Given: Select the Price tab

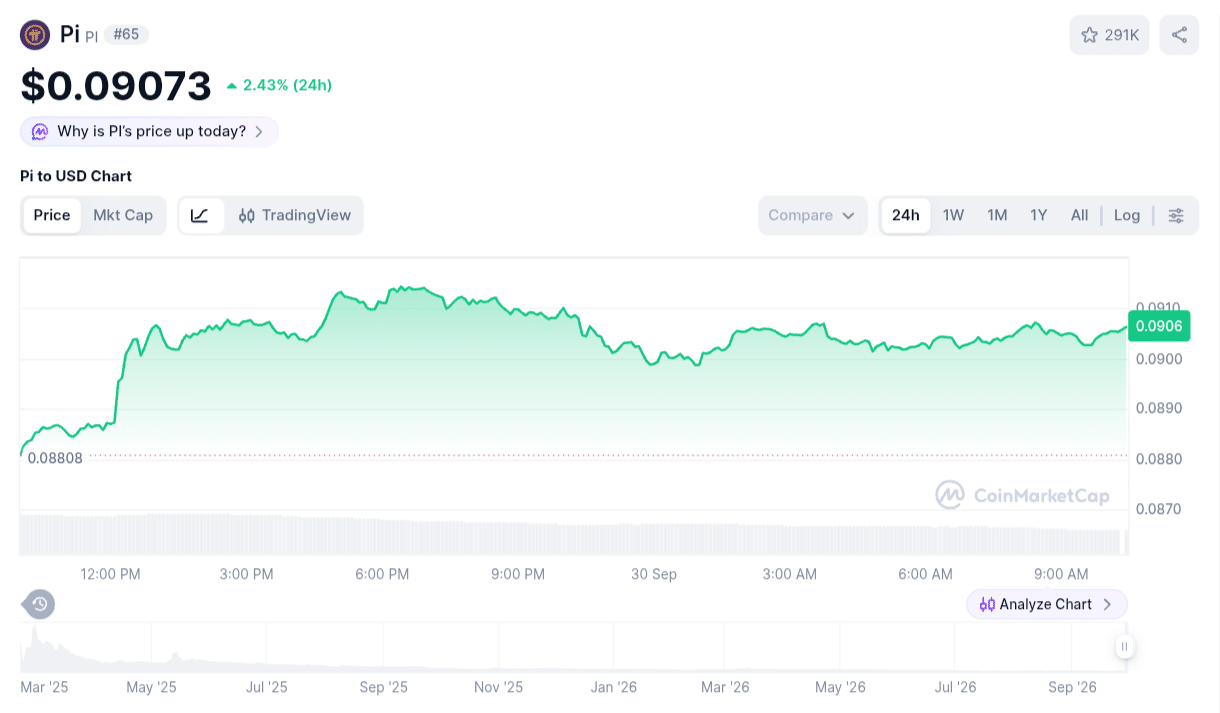Looking at the screenshot, I should pyautogui.click(x=52, y=215).
